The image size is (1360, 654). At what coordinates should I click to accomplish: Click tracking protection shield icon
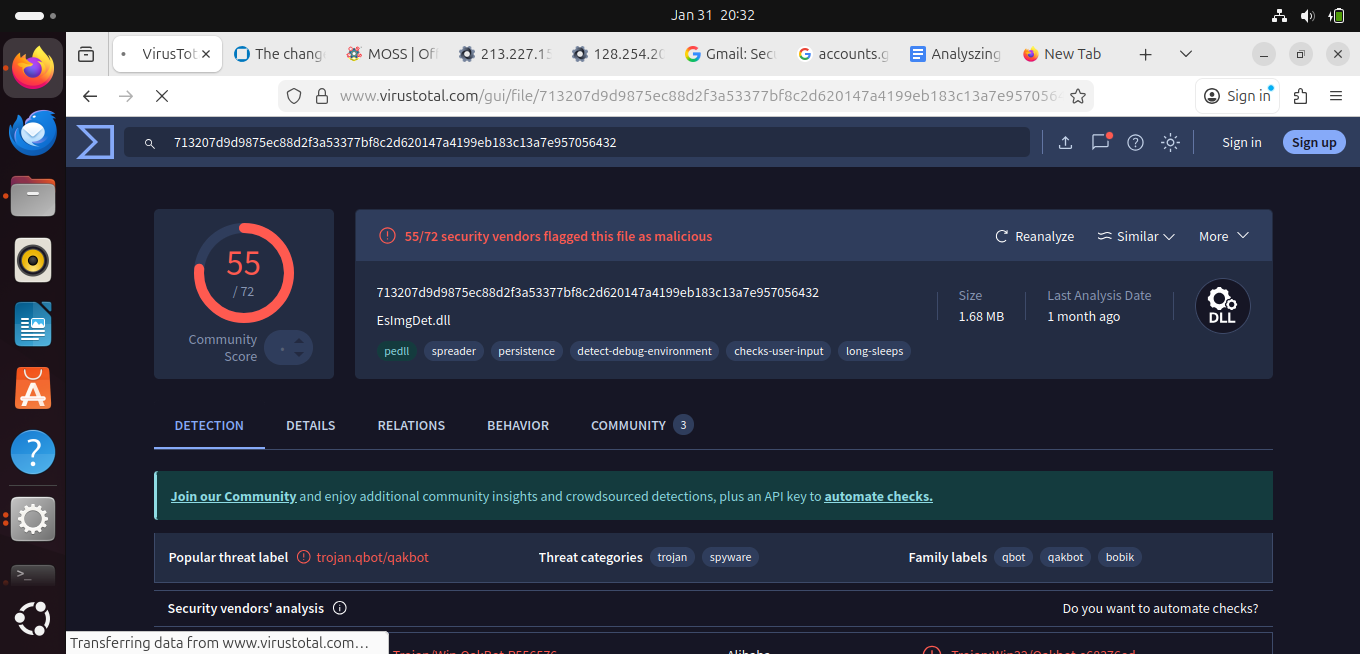point(294,96)
